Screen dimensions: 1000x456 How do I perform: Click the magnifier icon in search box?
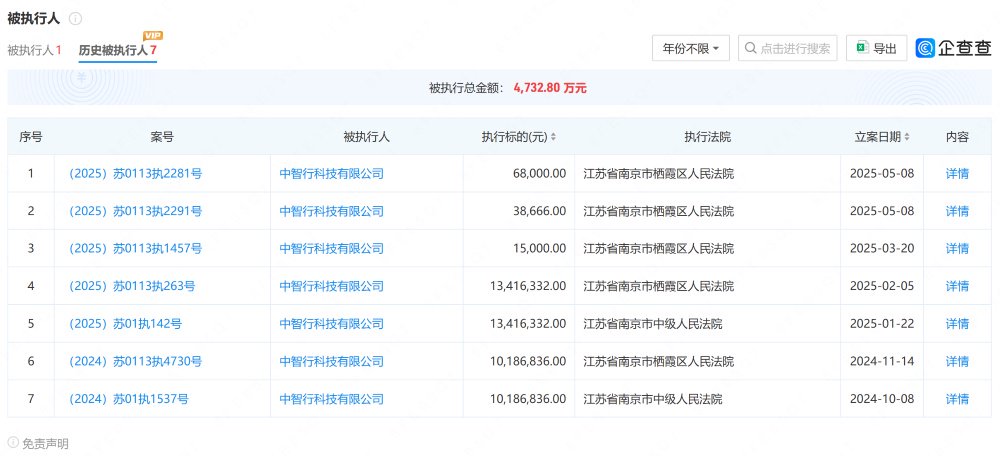751,48
